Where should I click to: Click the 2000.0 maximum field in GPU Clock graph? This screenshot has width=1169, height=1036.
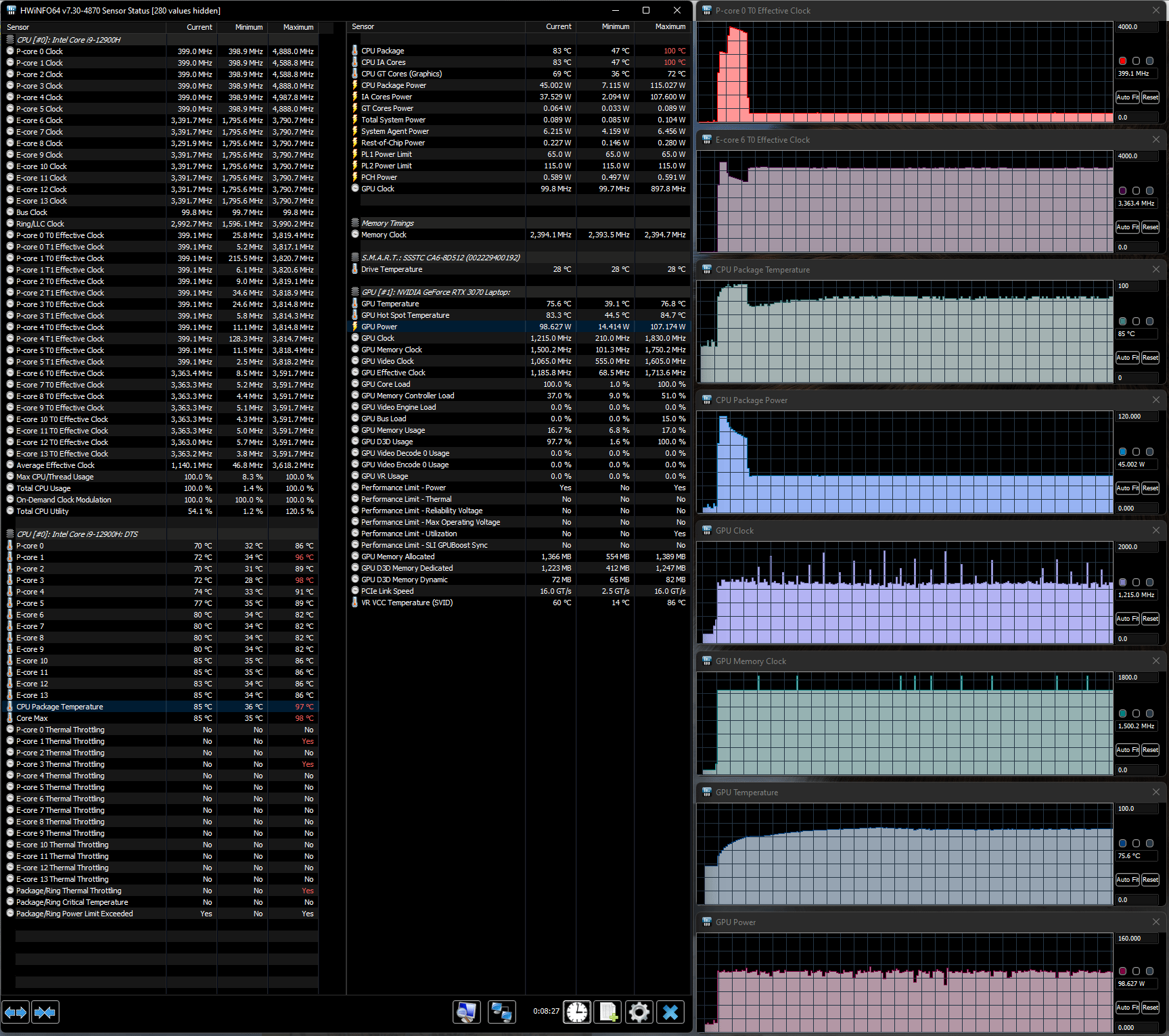[x=1137, y=547]
